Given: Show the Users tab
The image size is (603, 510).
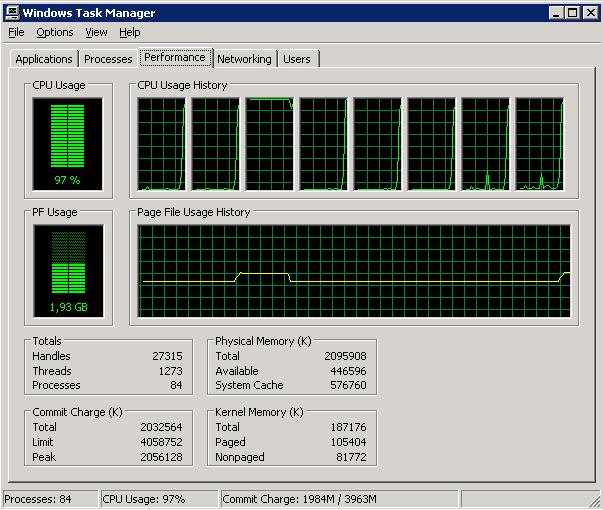Looking at the screenshot, I should [297, 59].
